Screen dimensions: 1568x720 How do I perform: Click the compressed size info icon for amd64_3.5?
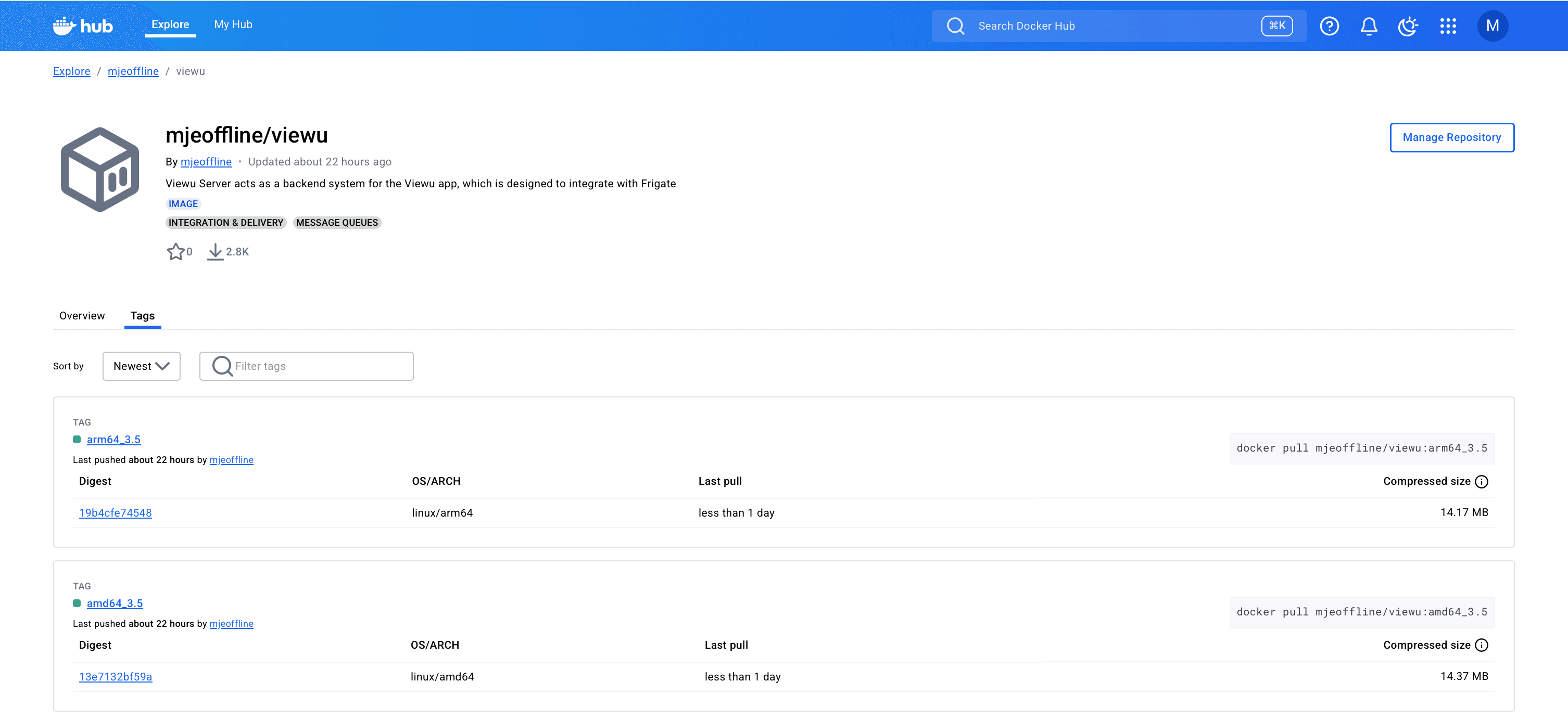click(x=1482, y=645)
